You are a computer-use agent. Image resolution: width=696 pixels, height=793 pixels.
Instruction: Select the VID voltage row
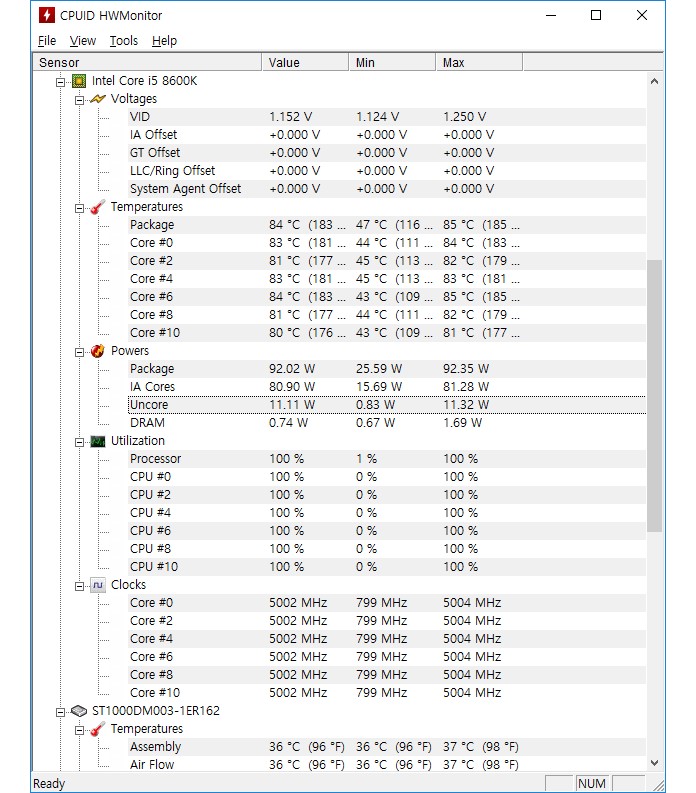[x=387, y=117]
